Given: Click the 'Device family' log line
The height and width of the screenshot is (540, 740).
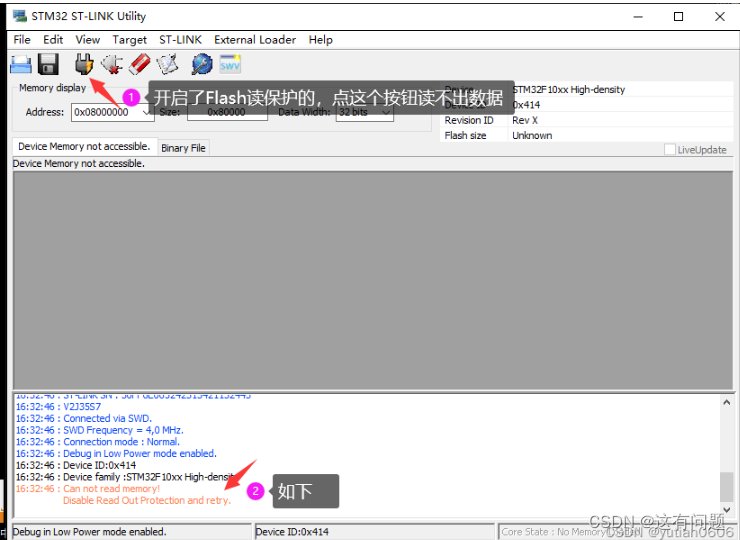Looking at the screenshot, I should 125,477.
